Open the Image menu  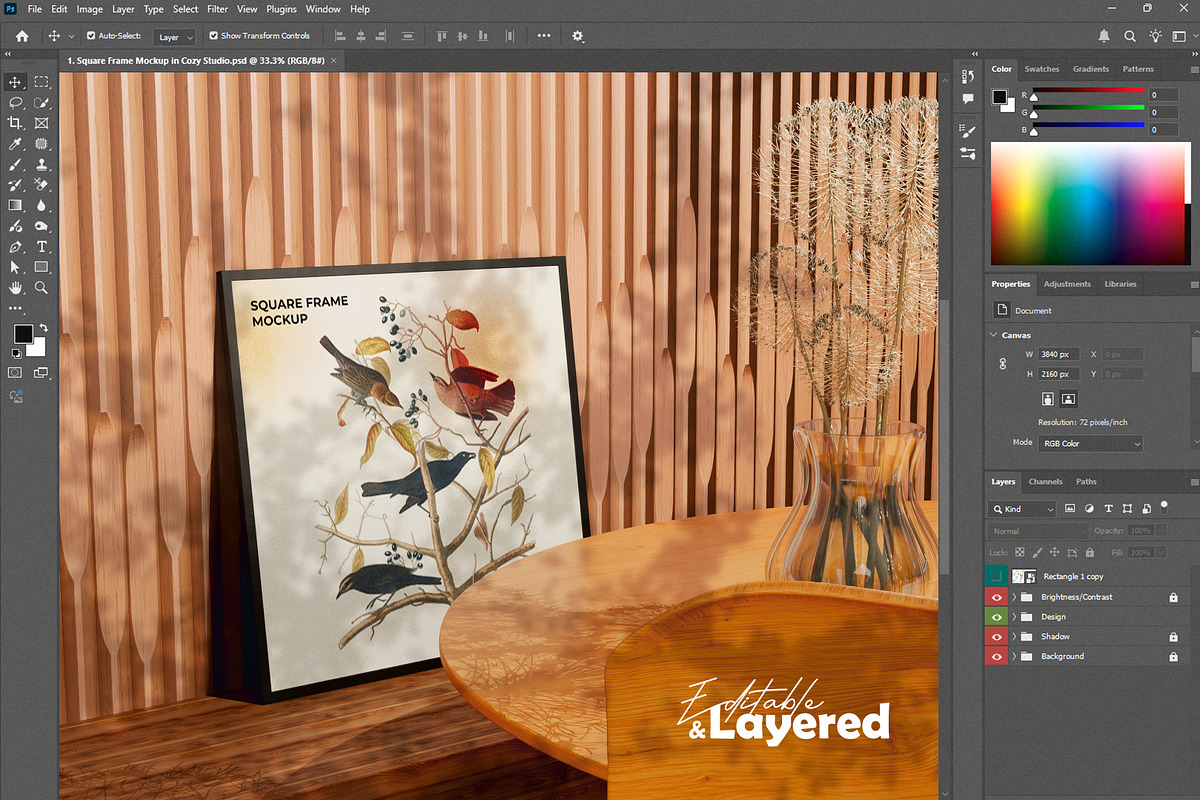click(x=90, y=9)
